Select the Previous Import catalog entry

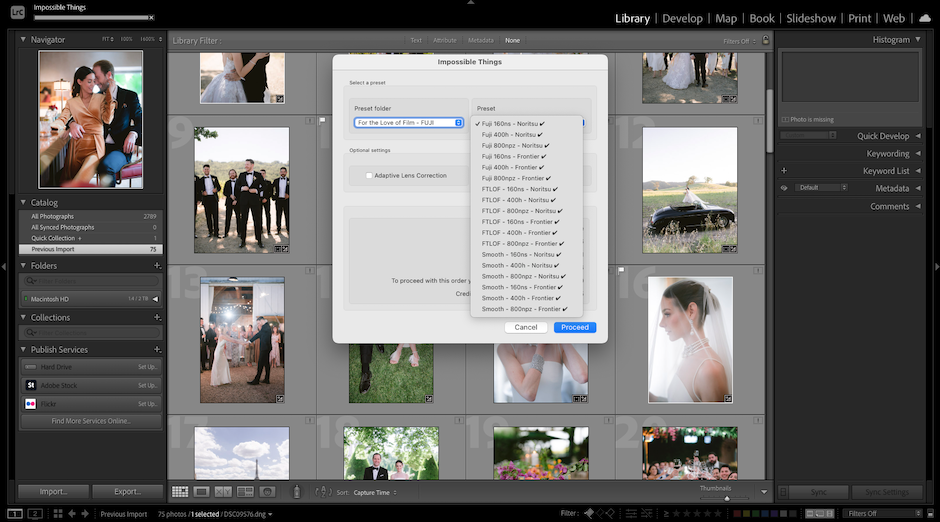(x=53, y=249)
